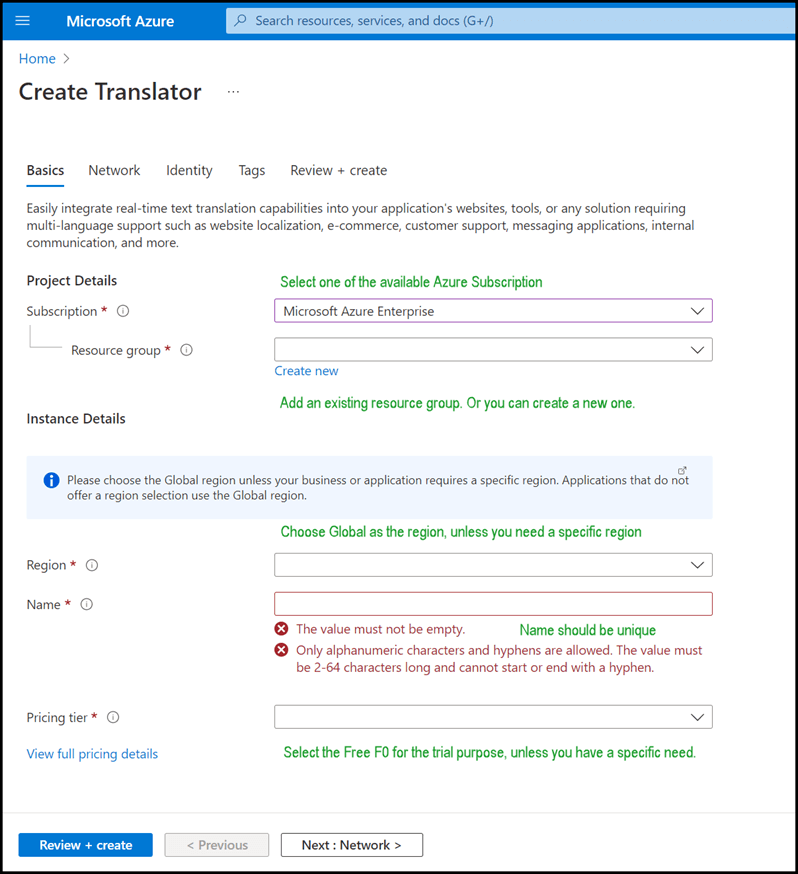798x874 pixels.
Task: Click the ellipsis next to Create Translator
Action: click(233, 92)
